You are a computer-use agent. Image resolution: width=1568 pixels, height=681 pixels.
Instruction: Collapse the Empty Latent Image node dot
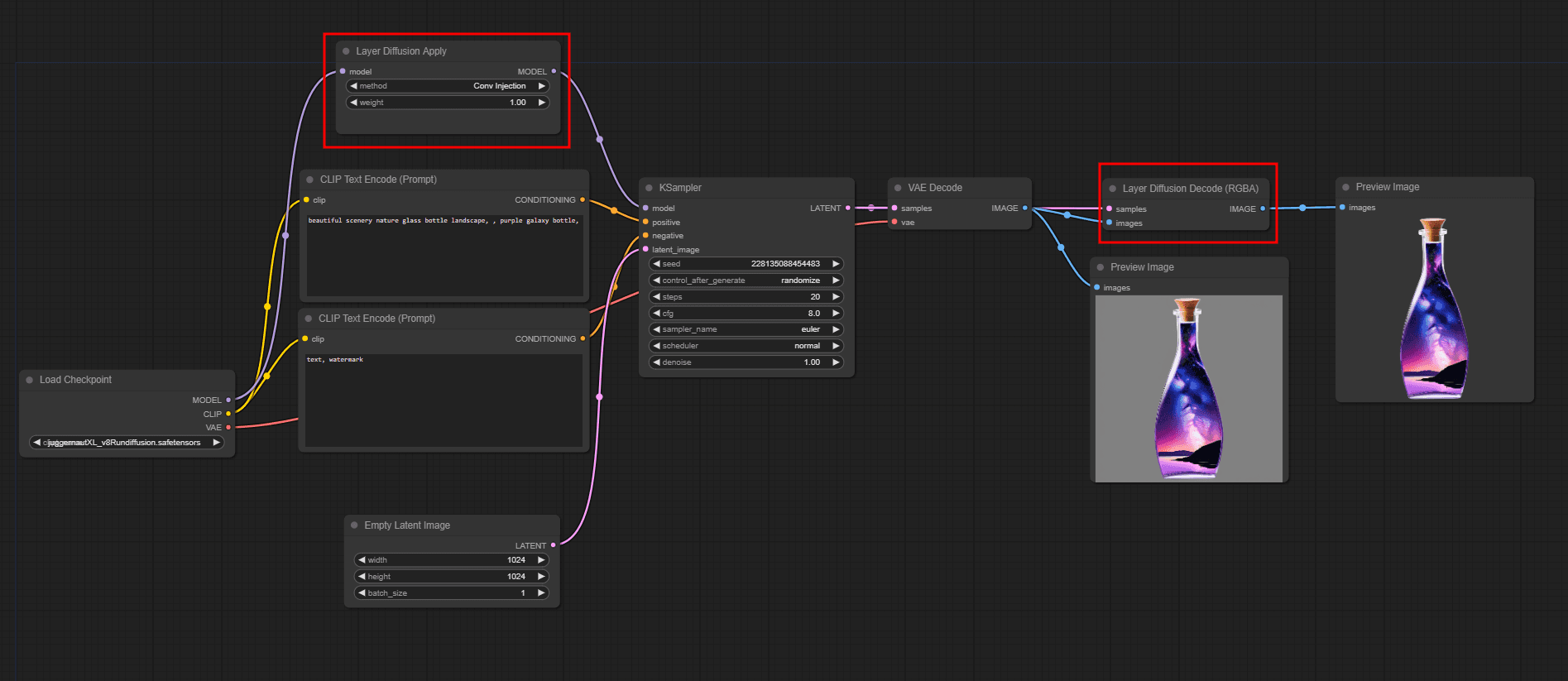(354, 525)
